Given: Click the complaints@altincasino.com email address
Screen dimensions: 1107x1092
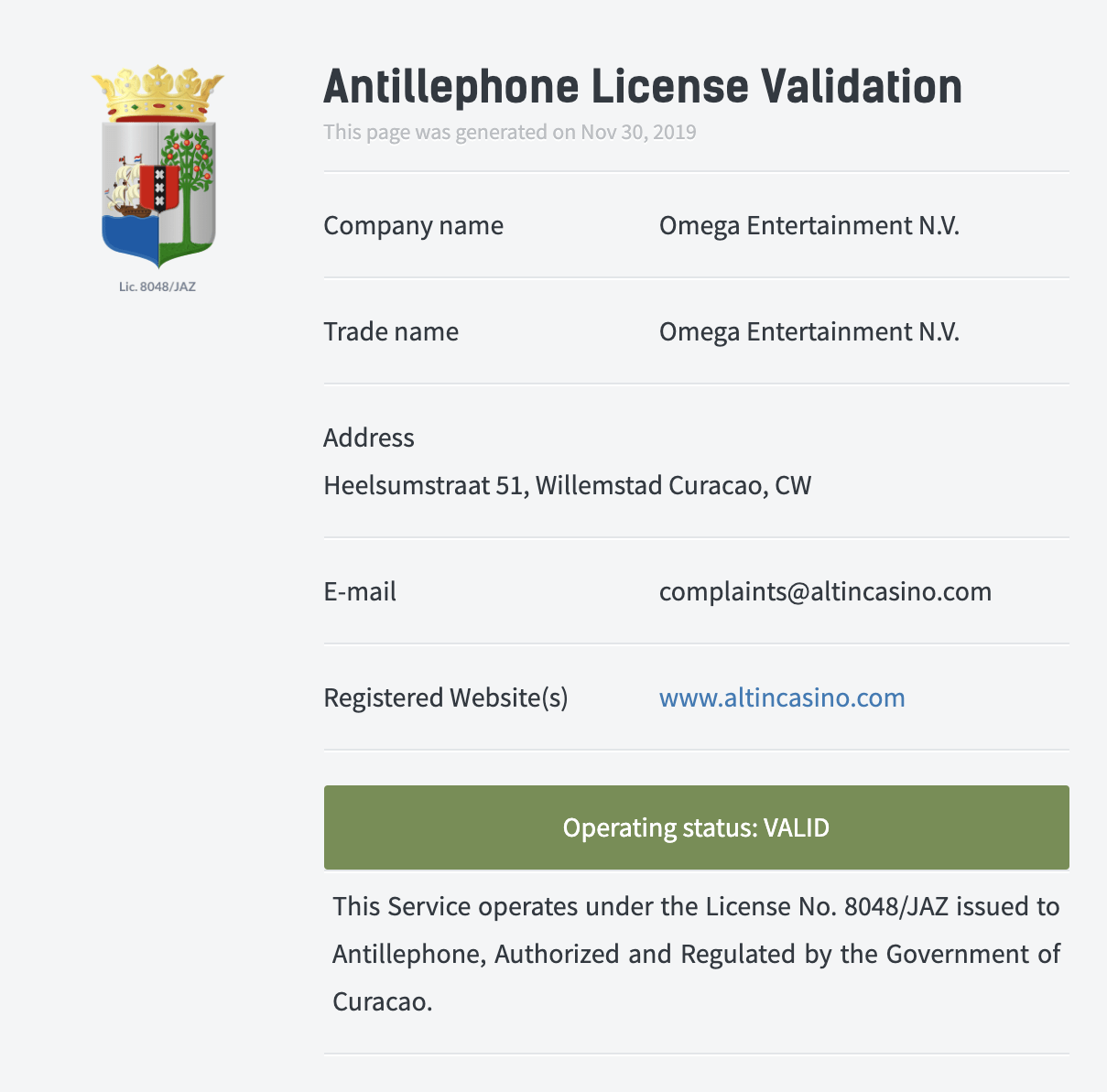Looking at the screenshot, I should tap(825, 591).
